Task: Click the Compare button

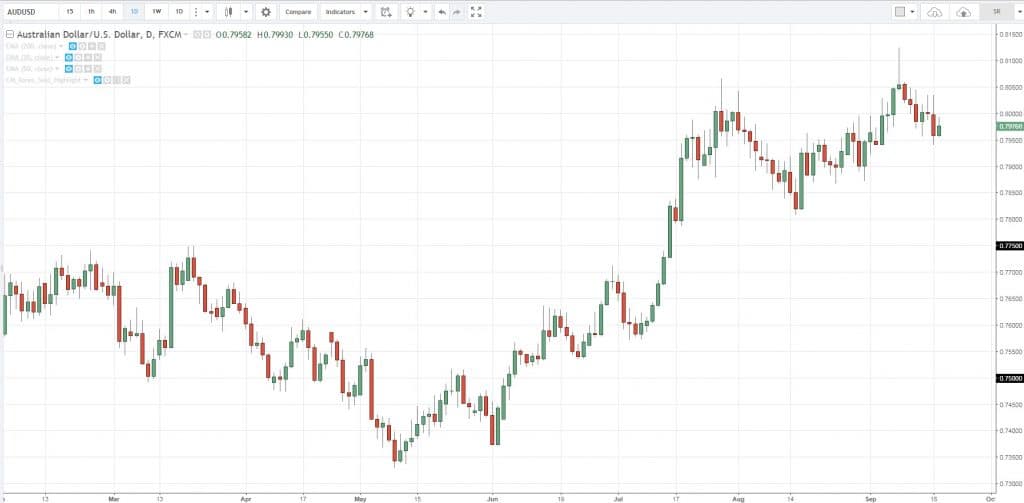Action: 297,12
